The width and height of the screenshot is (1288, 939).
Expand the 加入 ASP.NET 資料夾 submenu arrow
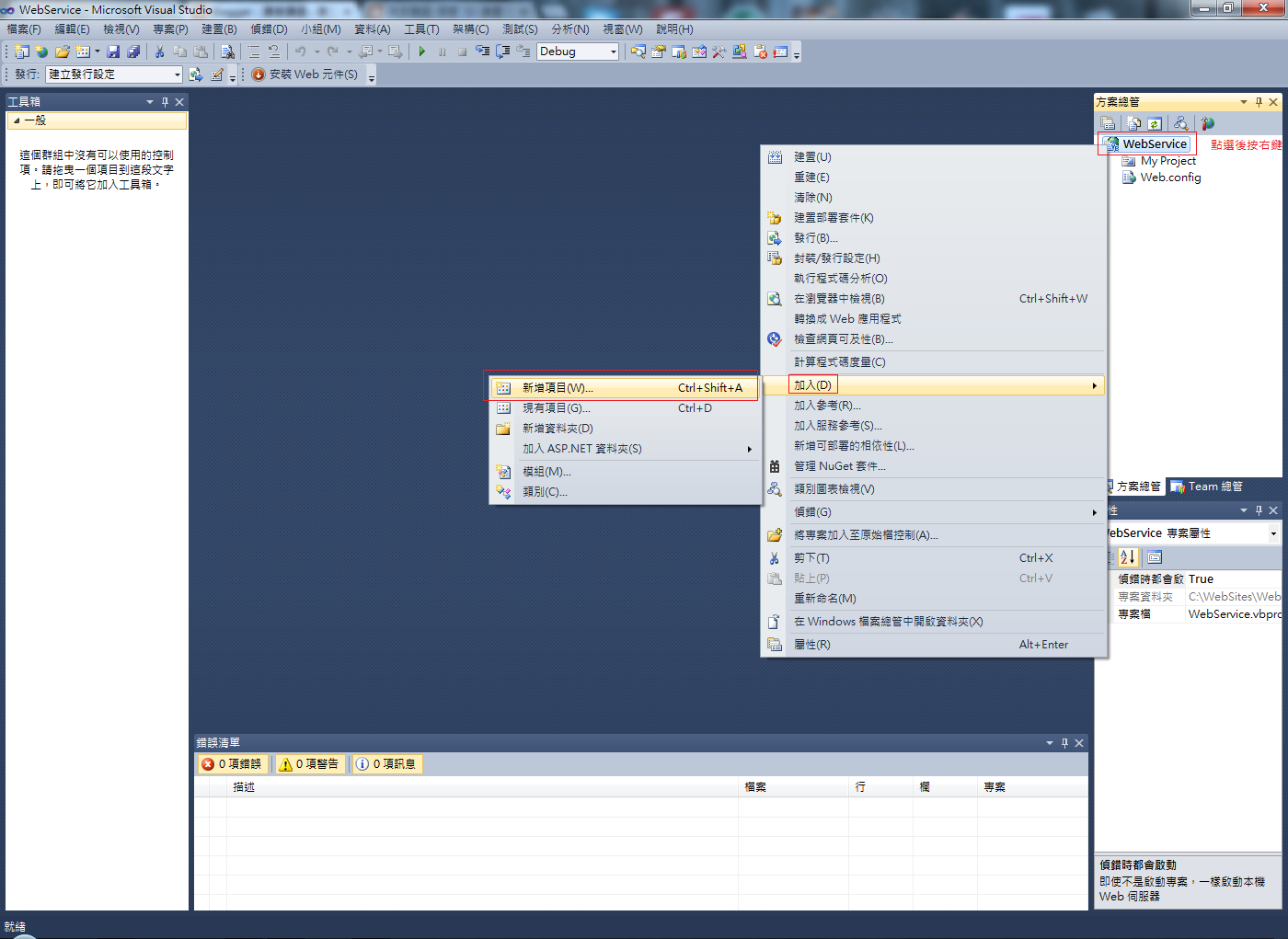point(750,449)
